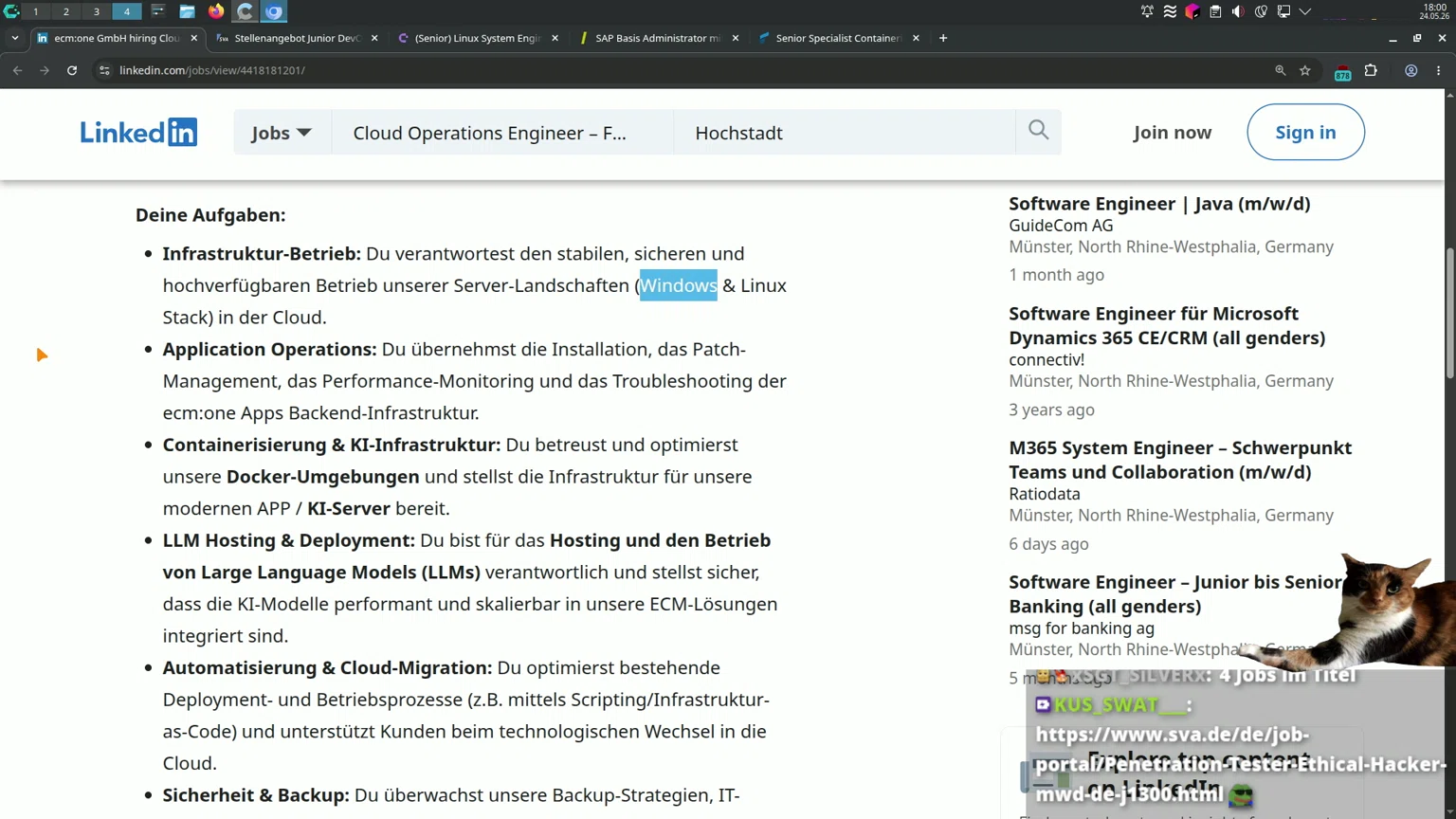The image size is (1456, 819).
Task: View site information for linkedin.com
Action: 104,70
